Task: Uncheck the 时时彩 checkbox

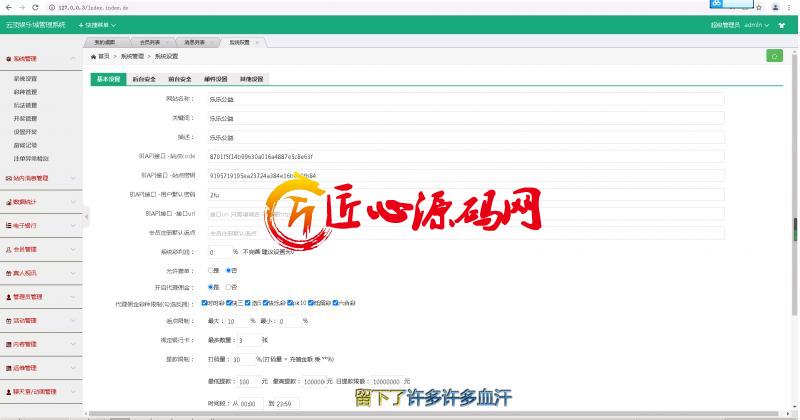Action: [x=204, y=303]
